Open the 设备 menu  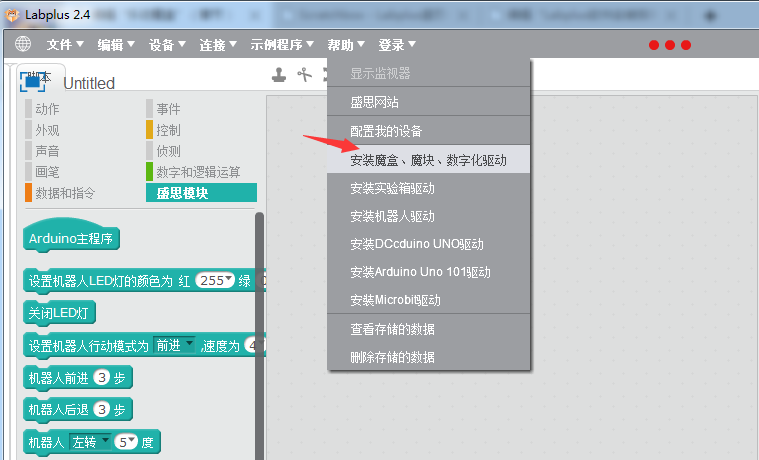click(167, 45)
